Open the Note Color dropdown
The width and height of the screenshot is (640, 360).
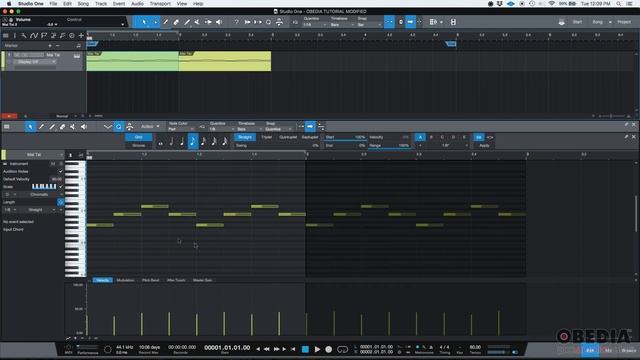click(180, 129)
